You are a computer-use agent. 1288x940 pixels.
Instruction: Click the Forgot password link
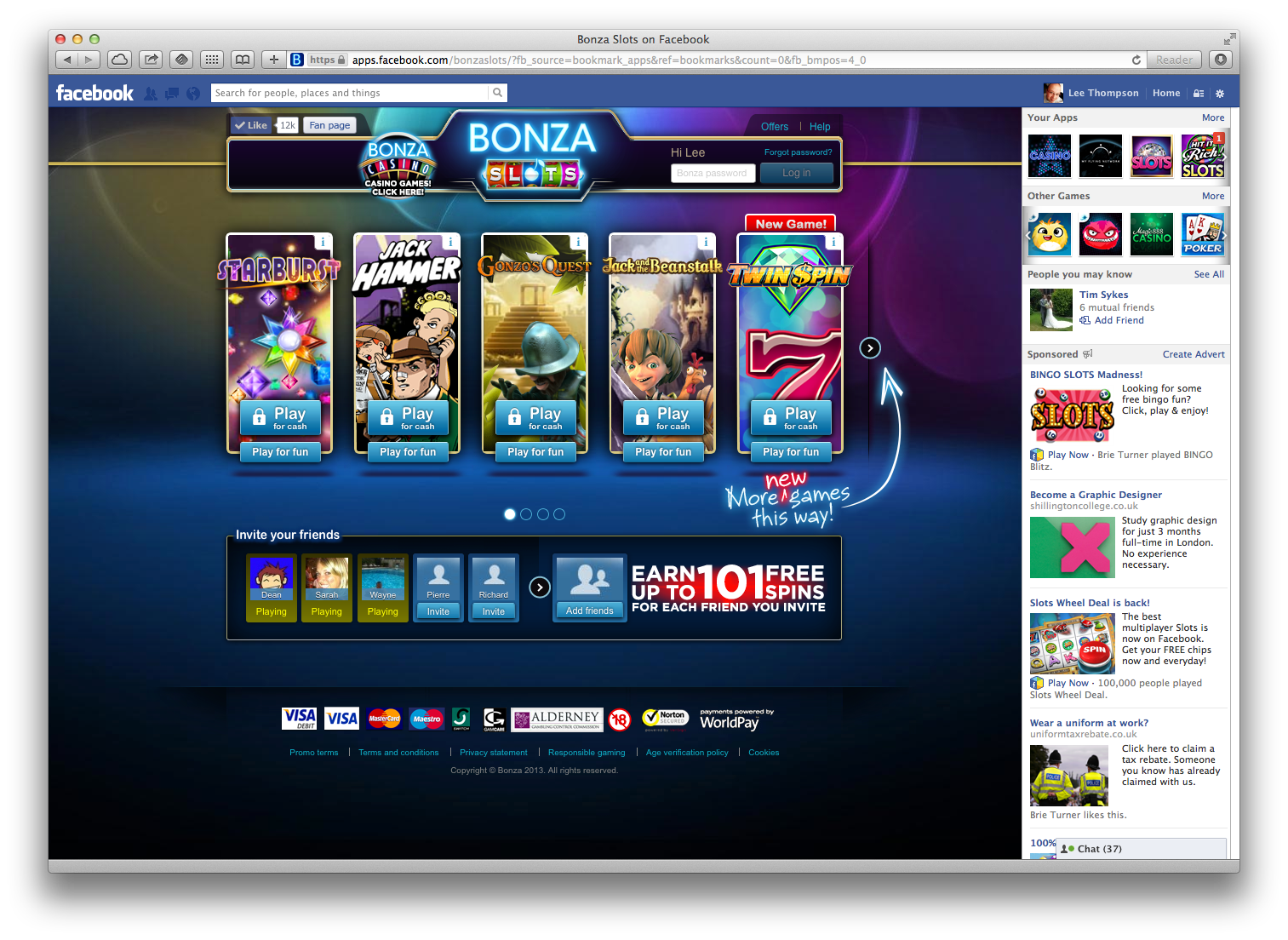click(798, 152)
